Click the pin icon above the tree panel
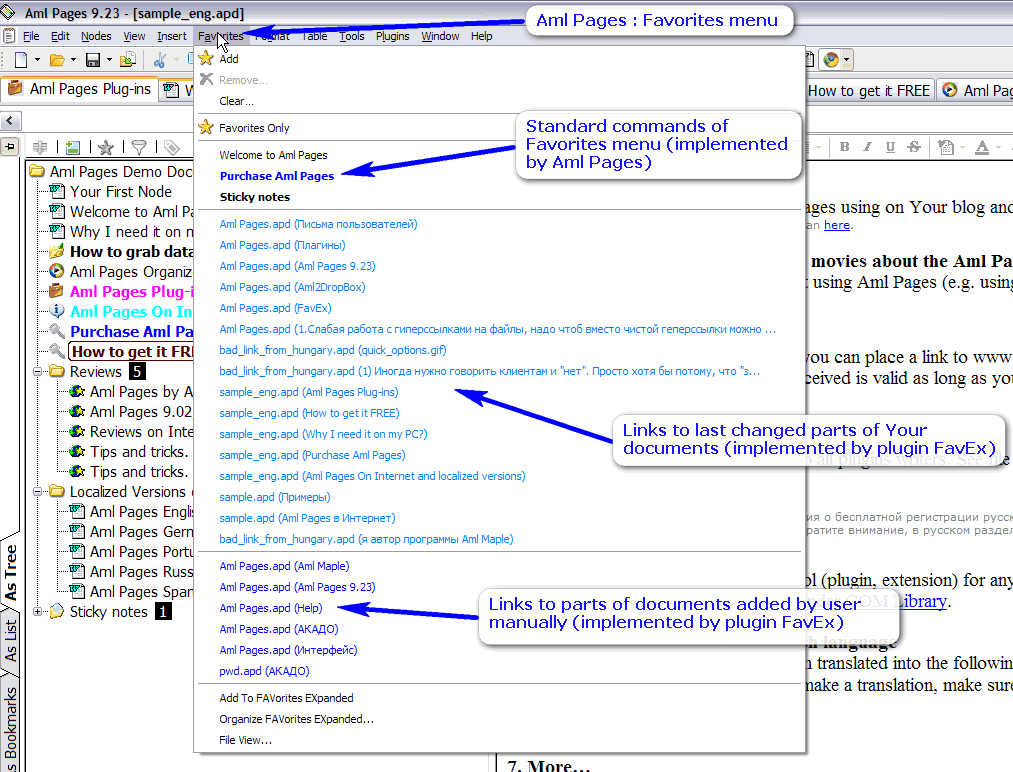 pos(10,147)
